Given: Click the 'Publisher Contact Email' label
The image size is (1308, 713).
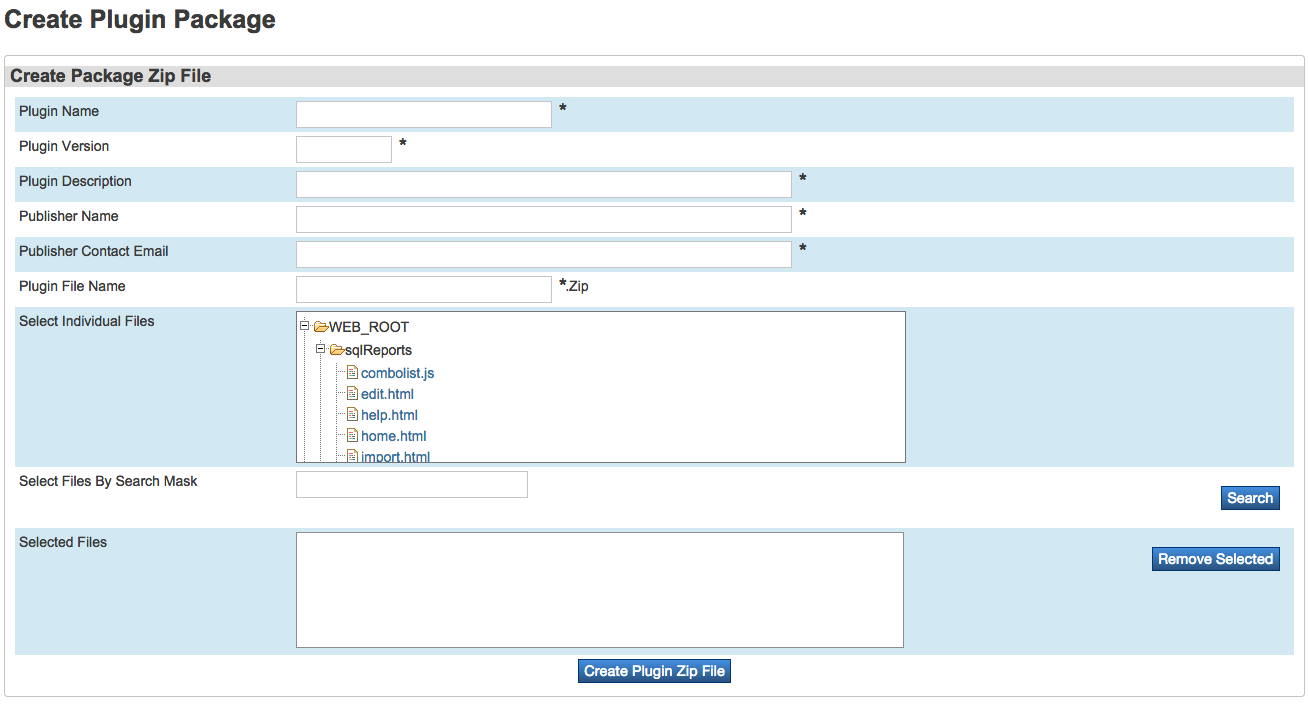Looking at the screenshot, I should point(94,251).
